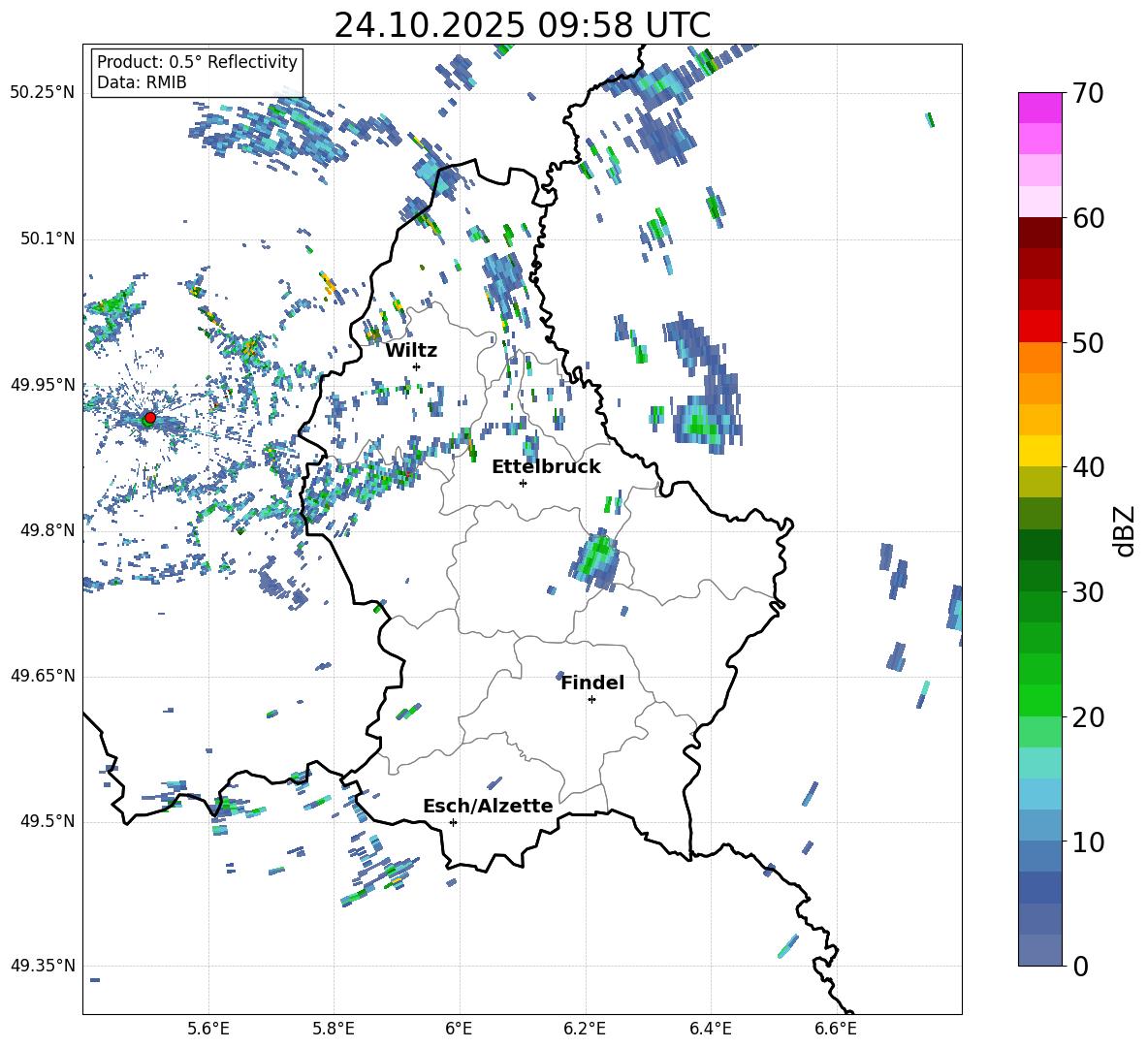Click the 'Wiltz' city label
The width and height of the screenshot is (1148, 1048).
[x=411, y=351]
